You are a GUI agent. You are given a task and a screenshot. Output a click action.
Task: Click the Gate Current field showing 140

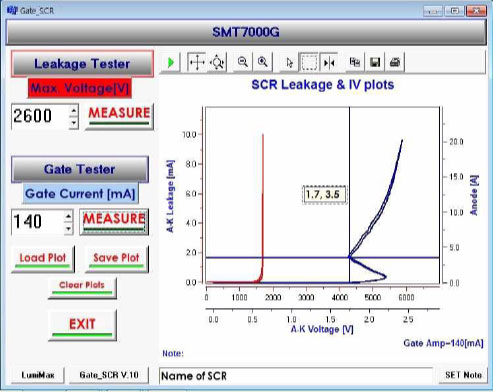(38, 222)
